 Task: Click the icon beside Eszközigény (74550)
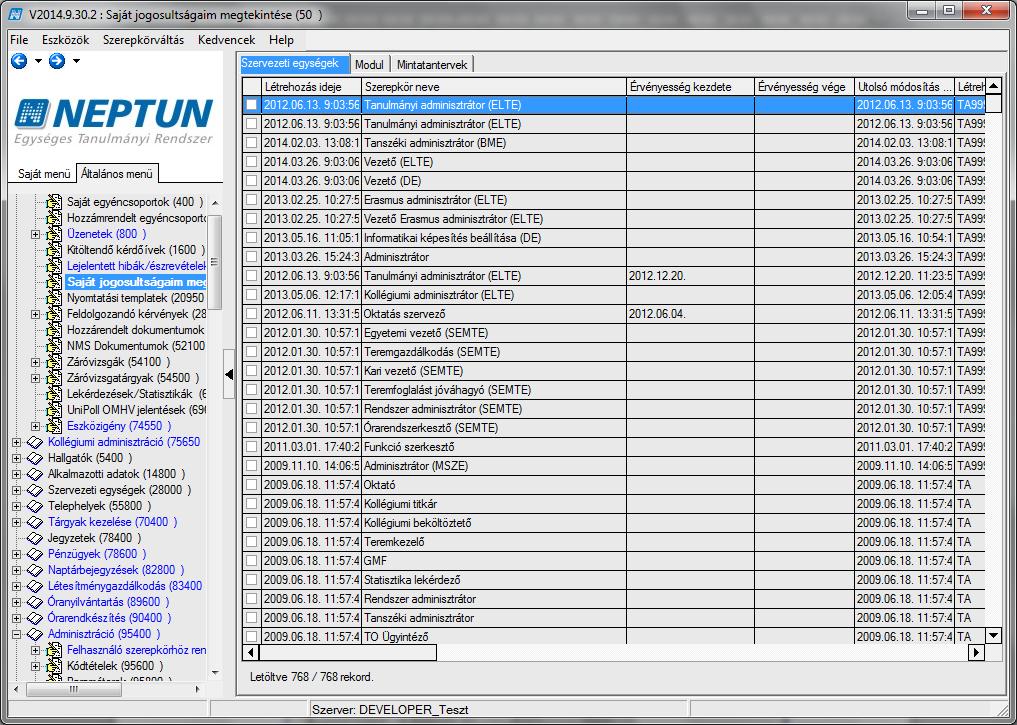click(x=54, y=426)
